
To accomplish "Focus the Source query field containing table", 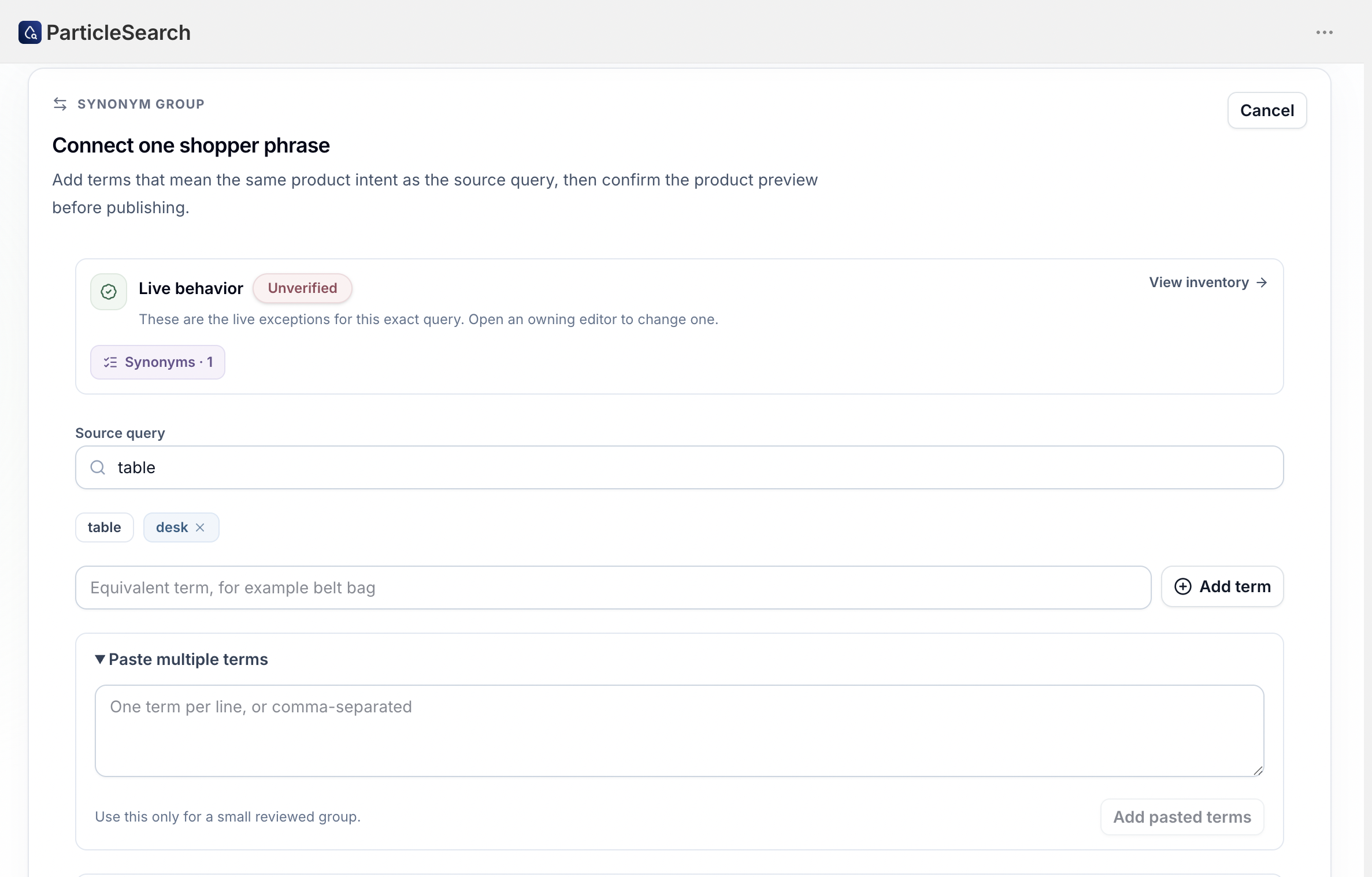I will (x=680, y=467).
